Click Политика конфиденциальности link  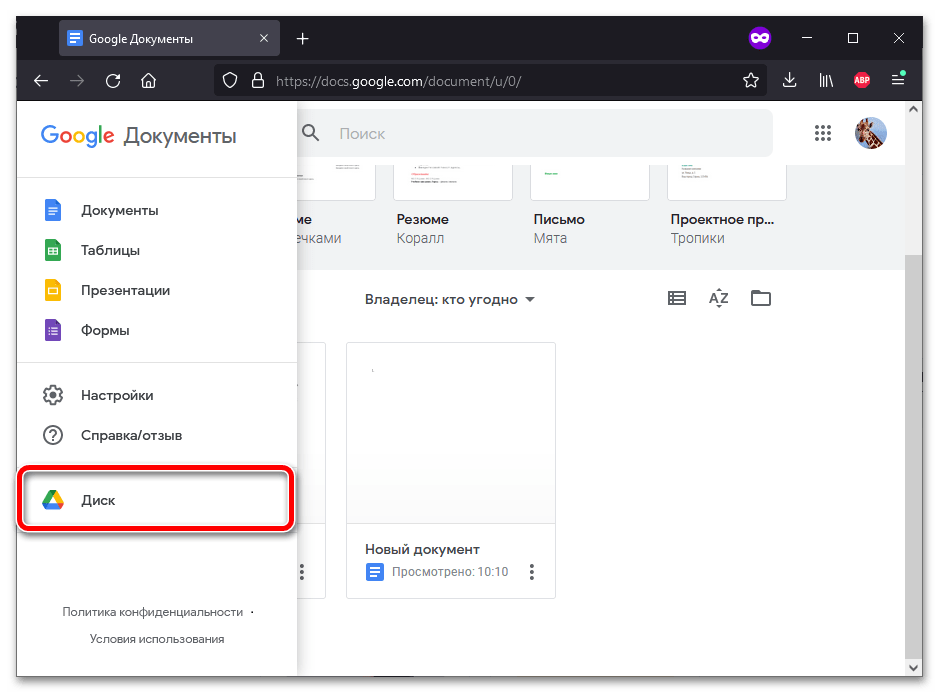point(153,611)
